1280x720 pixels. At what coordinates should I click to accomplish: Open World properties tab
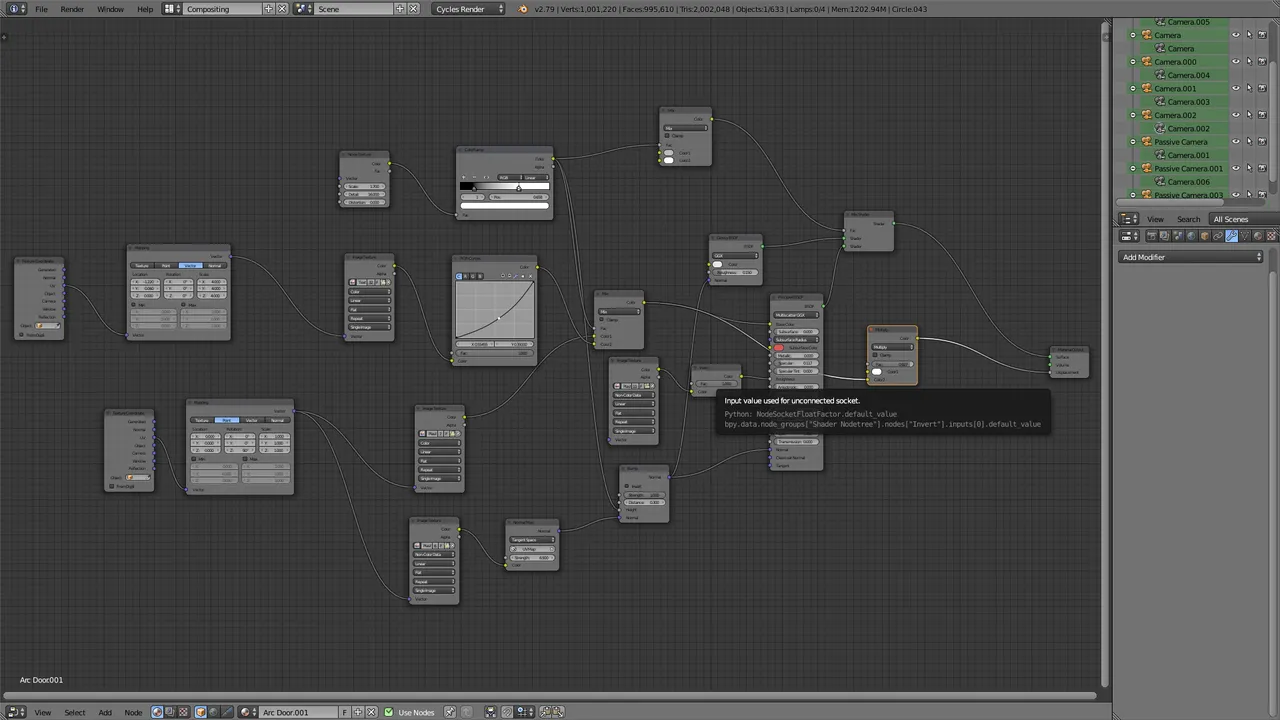click(1191, 236)
